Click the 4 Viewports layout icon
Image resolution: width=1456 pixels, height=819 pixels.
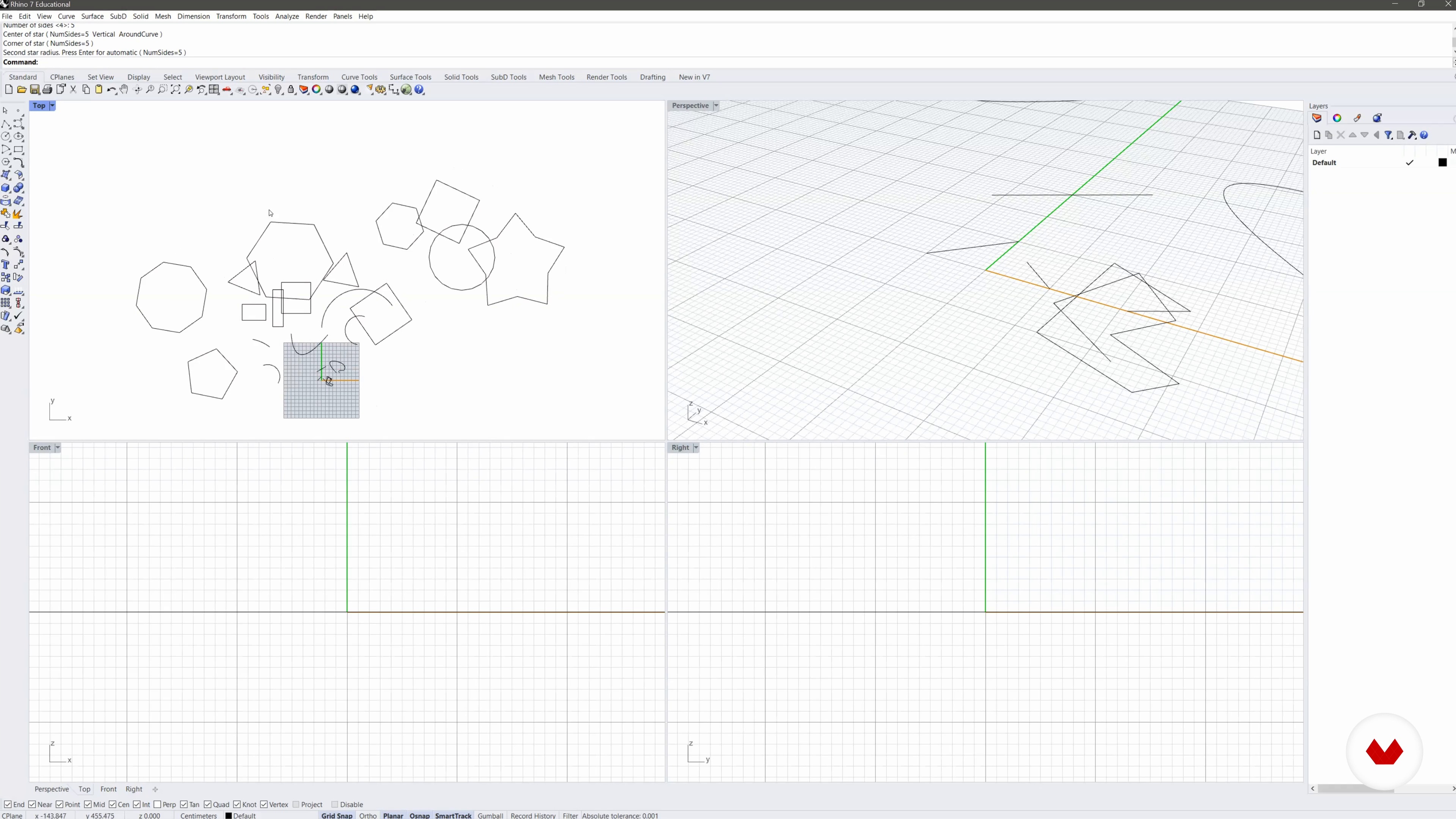214,89
